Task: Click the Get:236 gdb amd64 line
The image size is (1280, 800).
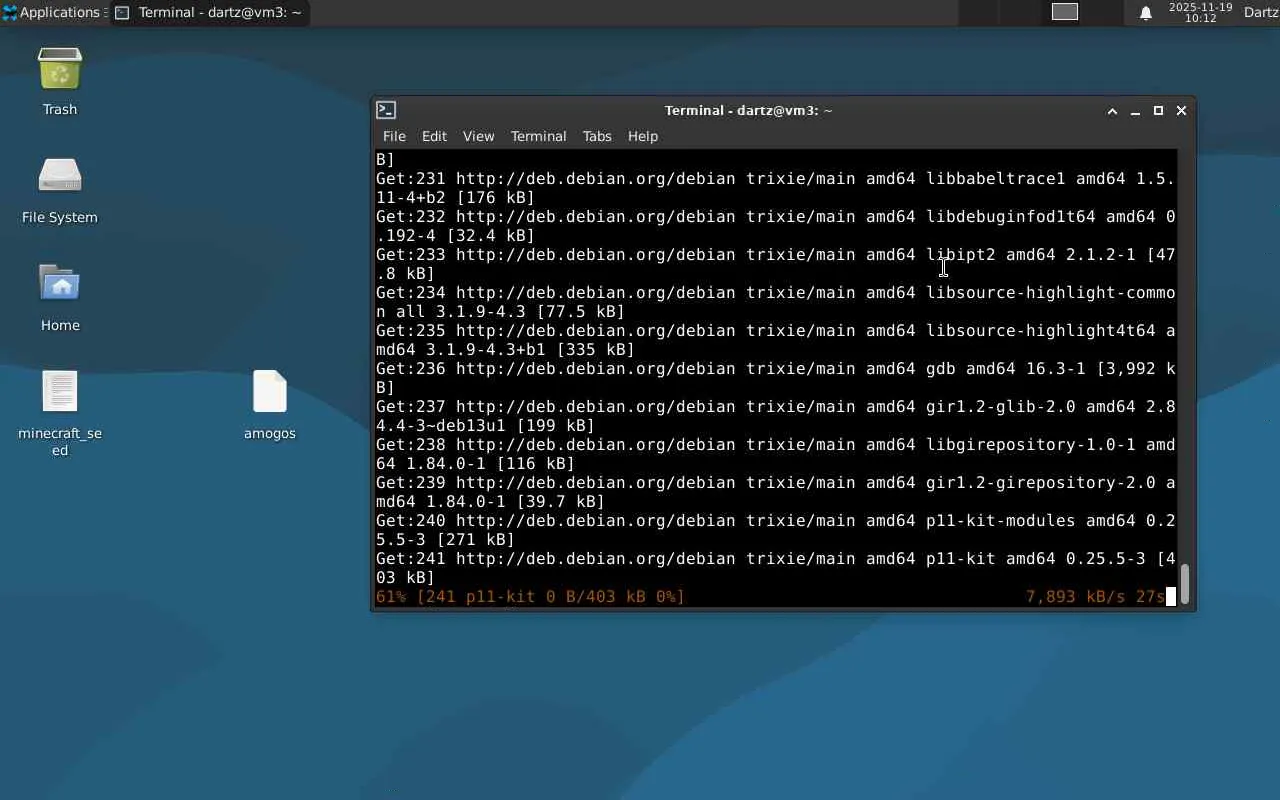Action: click(775, 378)
